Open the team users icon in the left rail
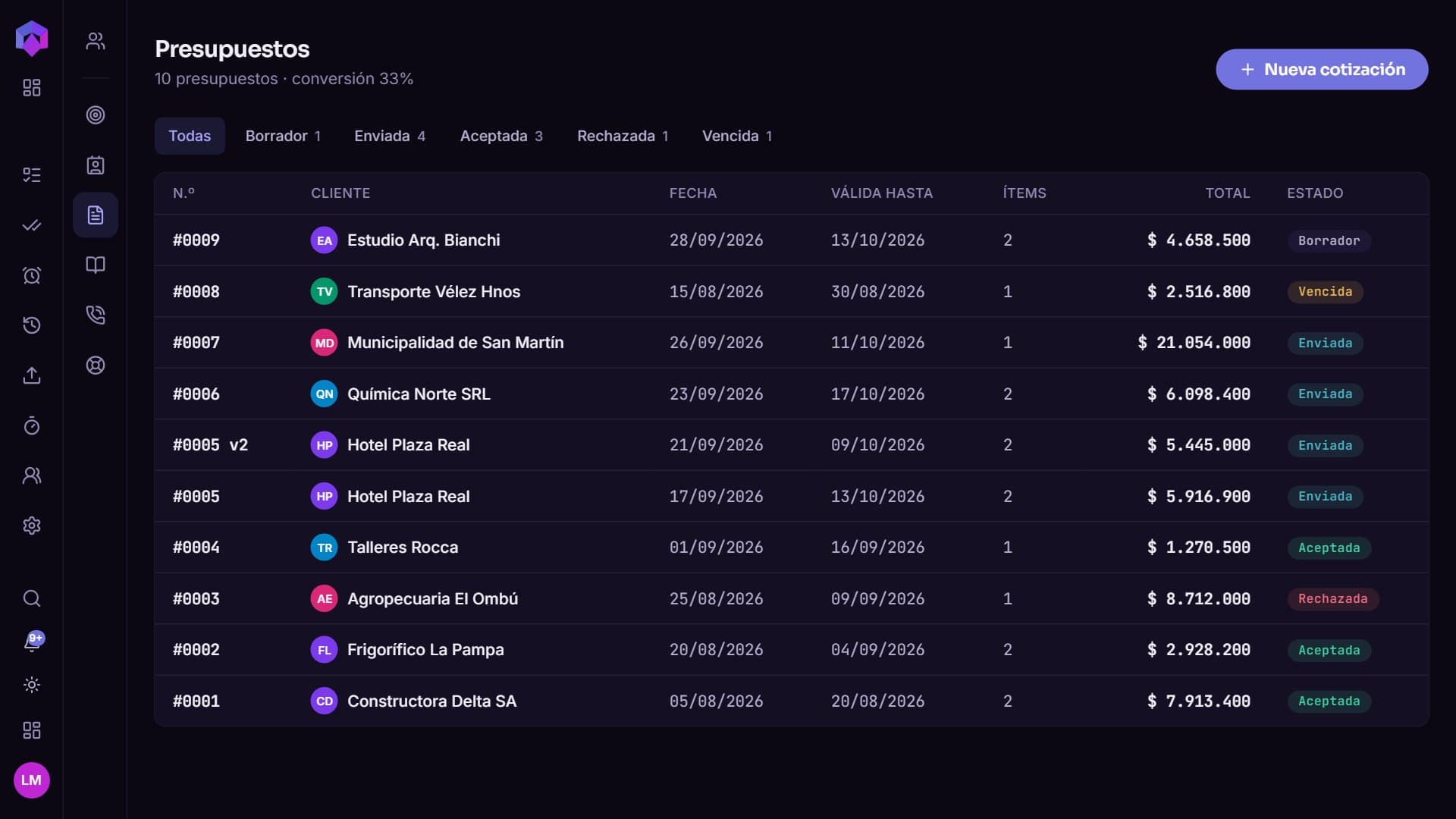Image resolution: width=1456 pixels, height=819 pixels. pos(32,475)
